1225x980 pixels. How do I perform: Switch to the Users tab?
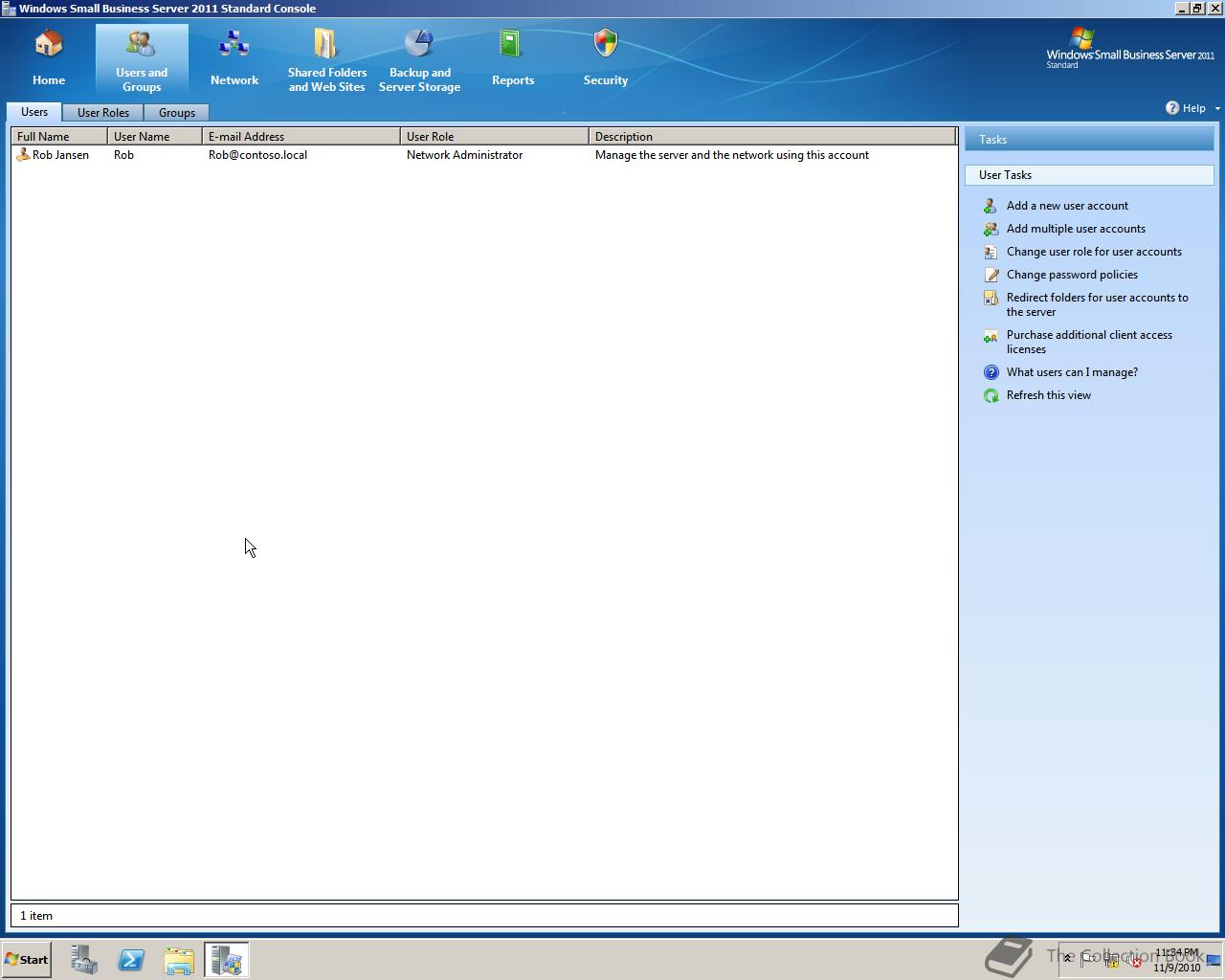coord(34,112)
